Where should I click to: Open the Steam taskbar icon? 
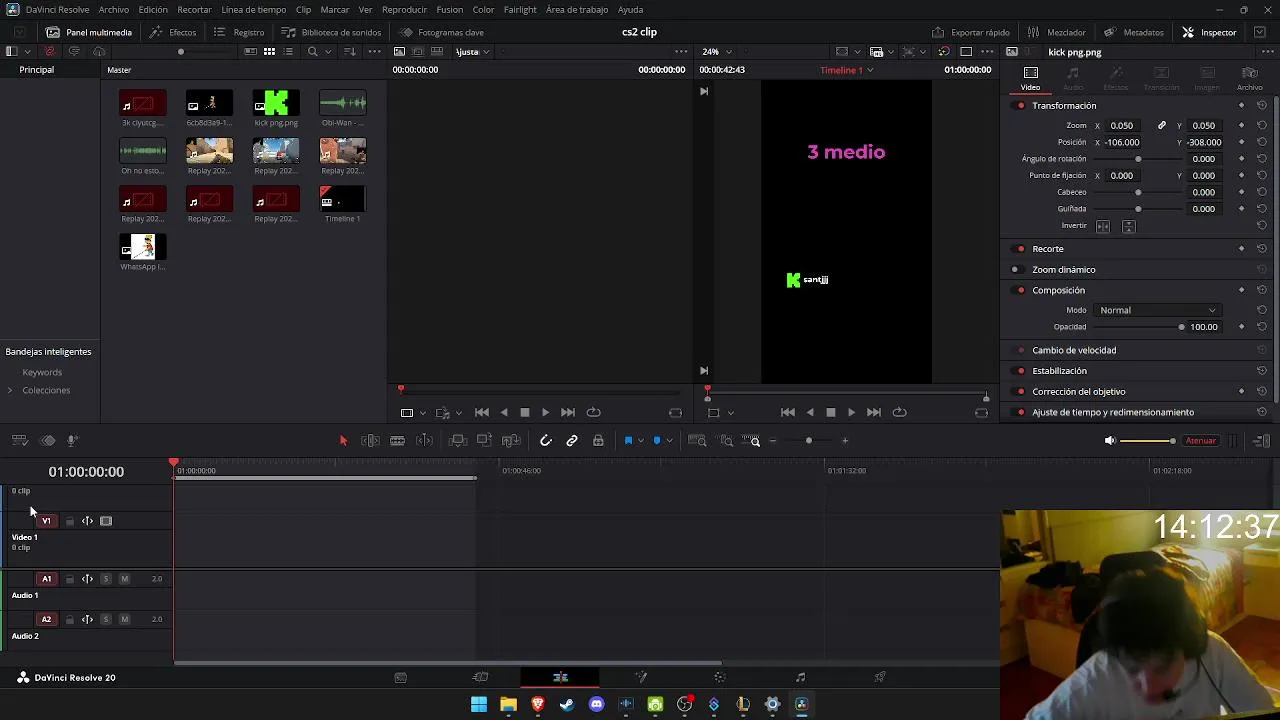[567, 705]
